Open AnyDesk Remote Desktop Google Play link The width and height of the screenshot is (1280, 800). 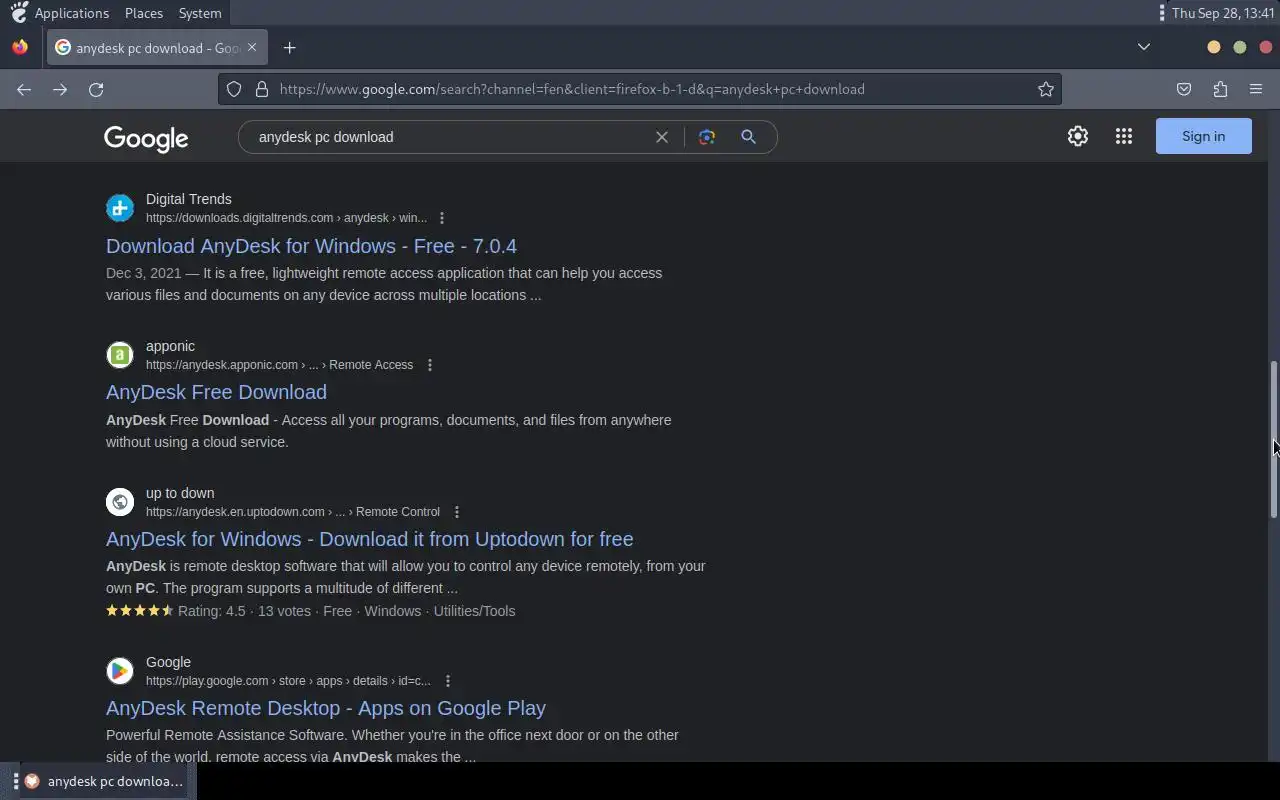(x=326, y=708)
